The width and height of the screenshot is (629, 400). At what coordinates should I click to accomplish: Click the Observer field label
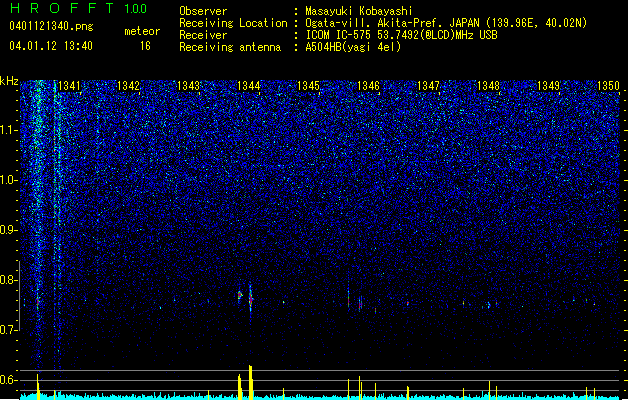coord(203,11)
